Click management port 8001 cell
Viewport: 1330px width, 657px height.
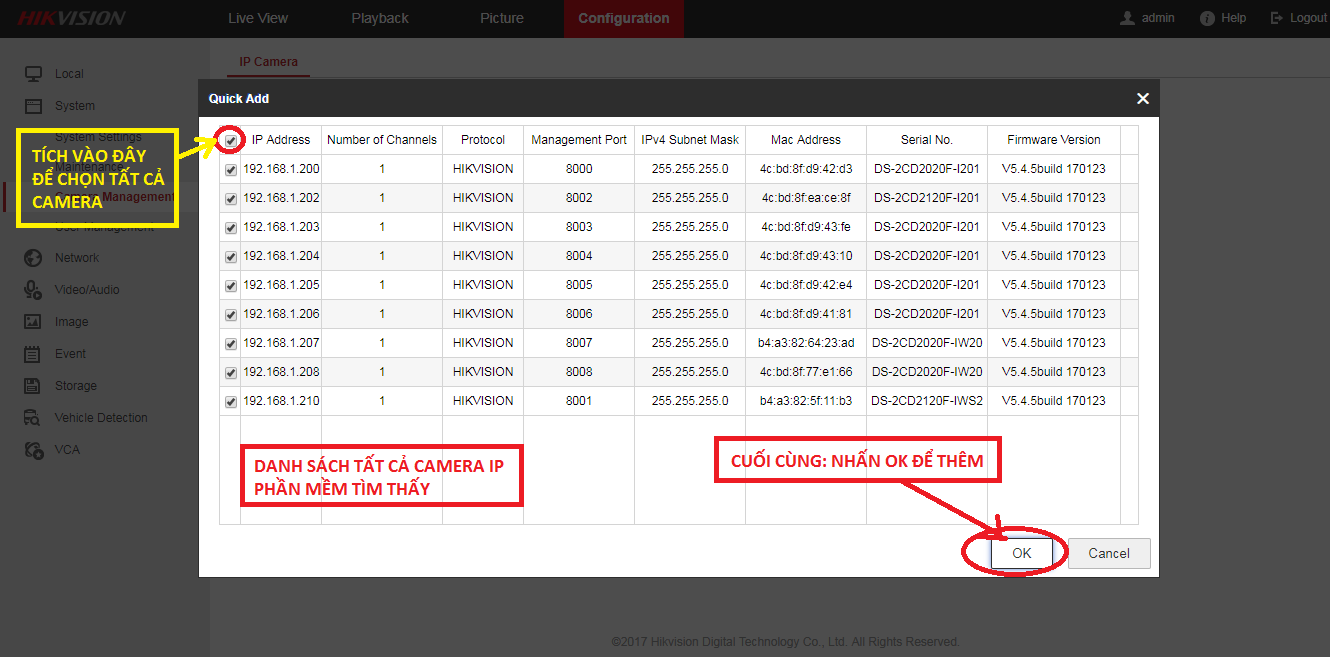[579, 401]
